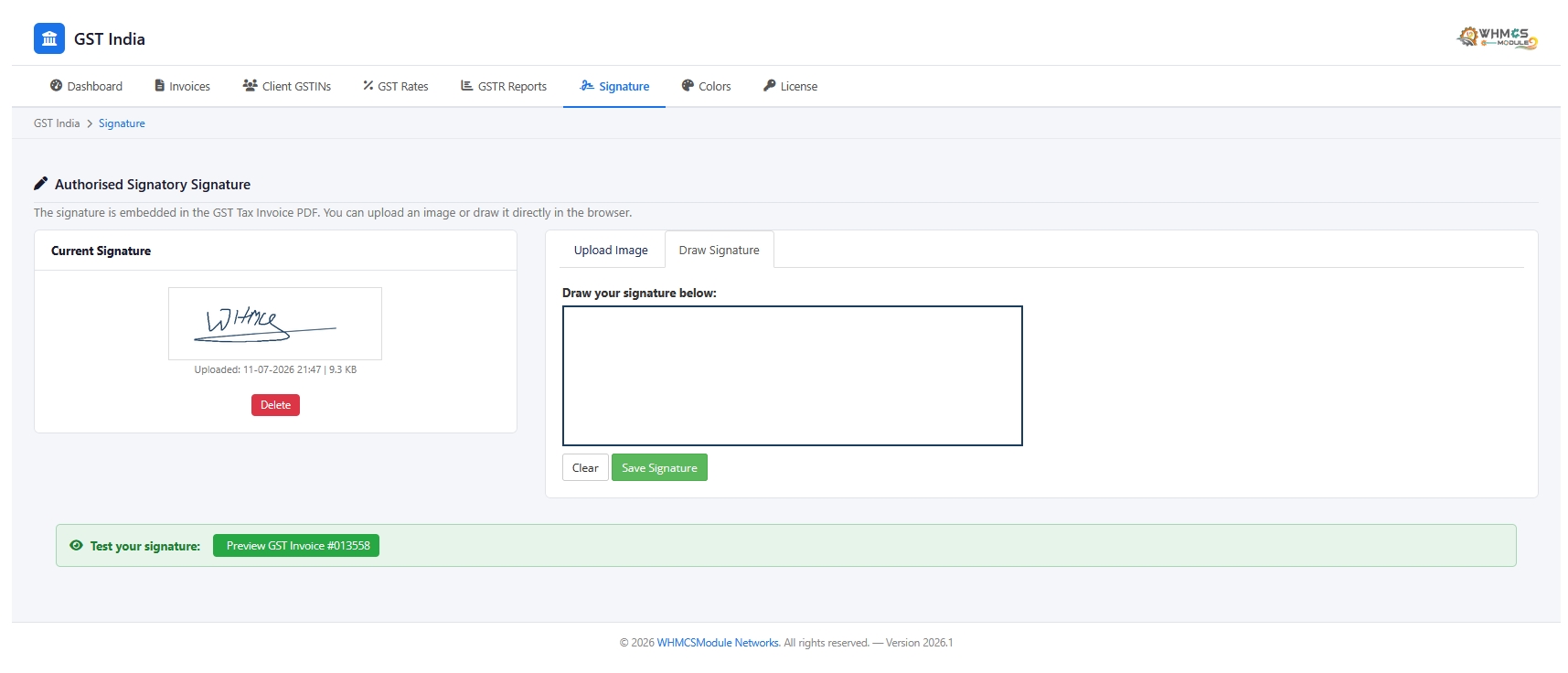The height and width of the screenshot is (673, 1568).
Task: Click the GST Rates percent icon
Action: (368, 85)
